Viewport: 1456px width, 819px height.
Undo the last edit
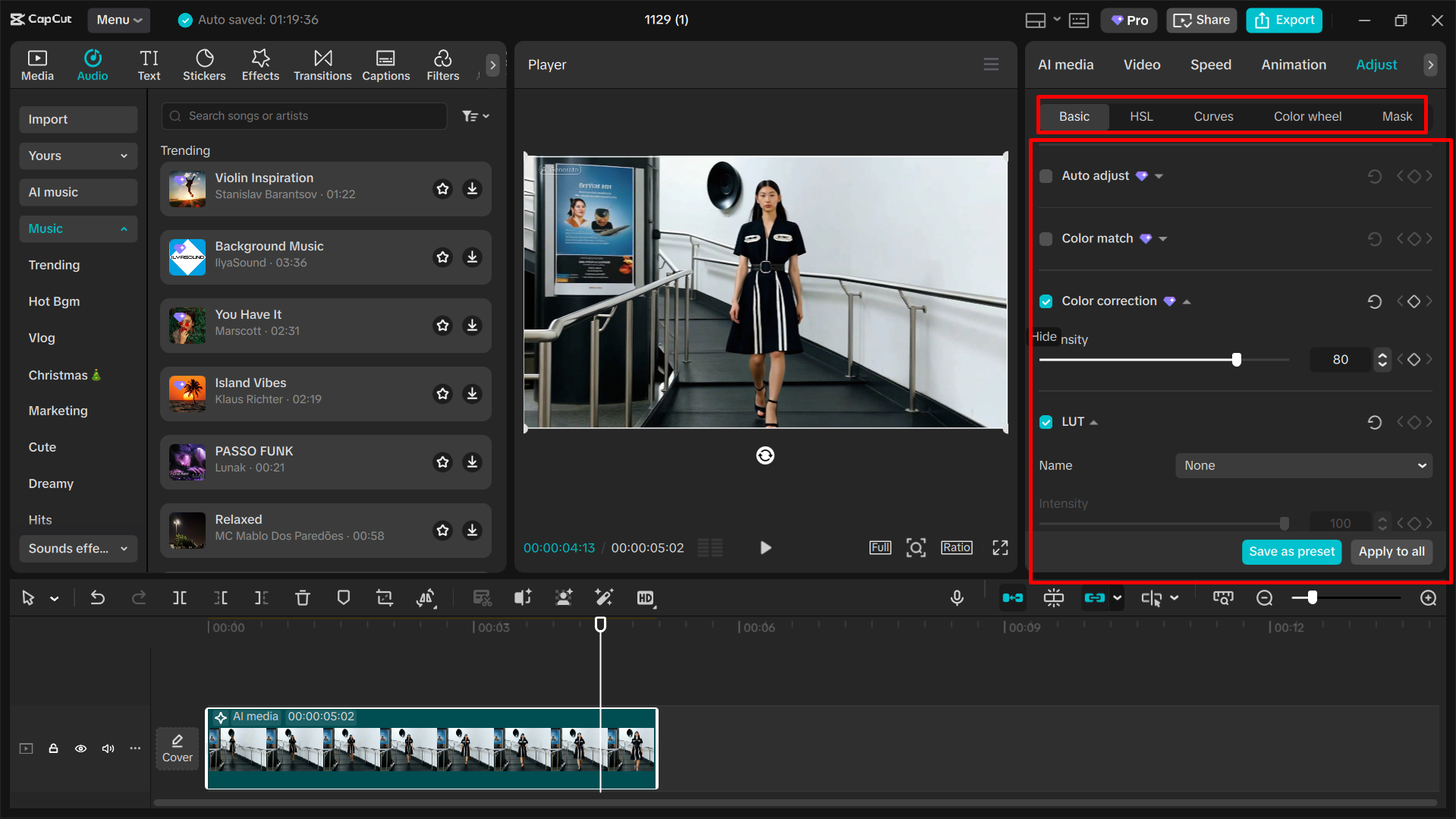coord(98,597)
